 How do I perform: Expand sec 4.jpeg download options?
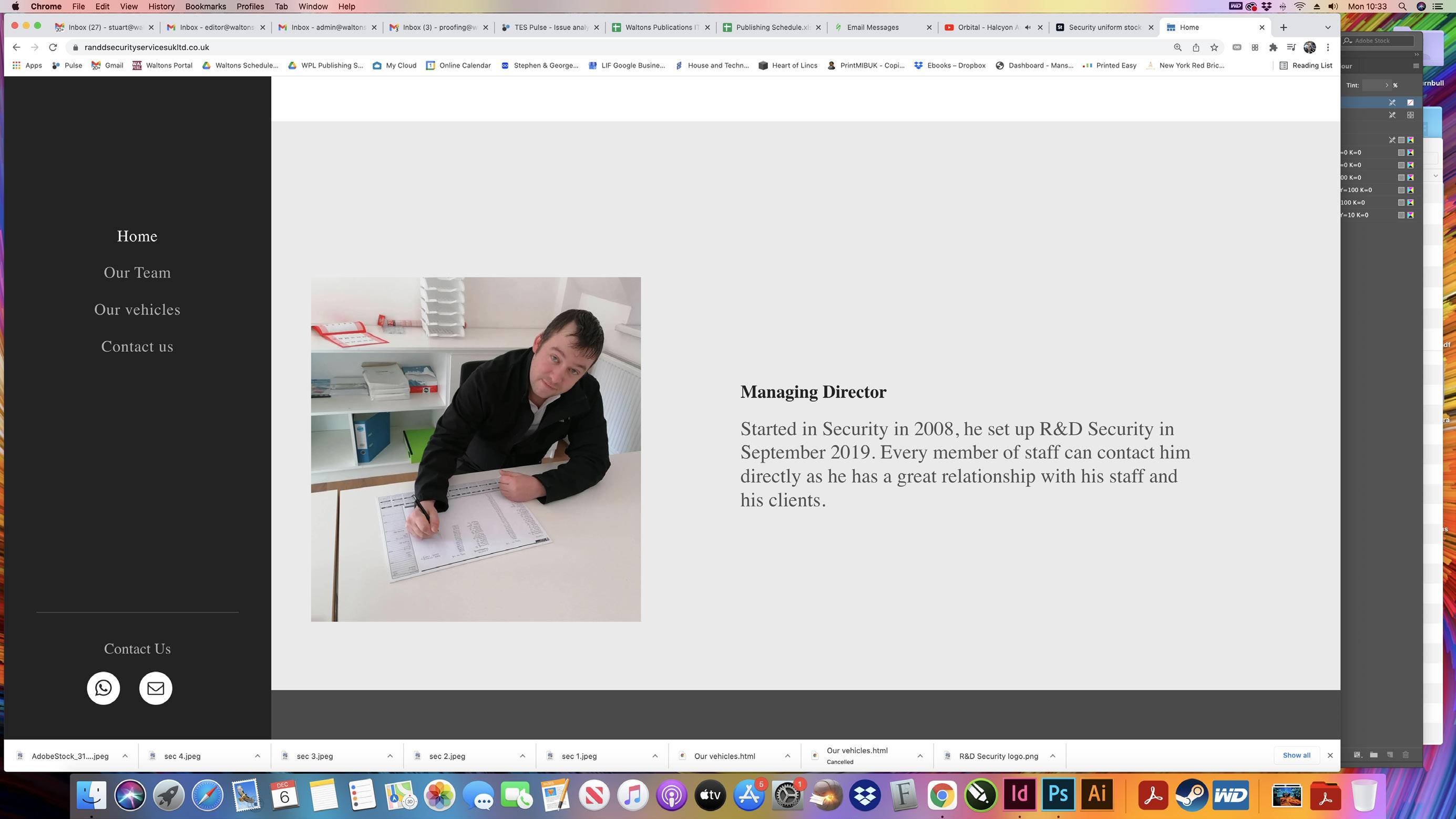click(257, 756)
